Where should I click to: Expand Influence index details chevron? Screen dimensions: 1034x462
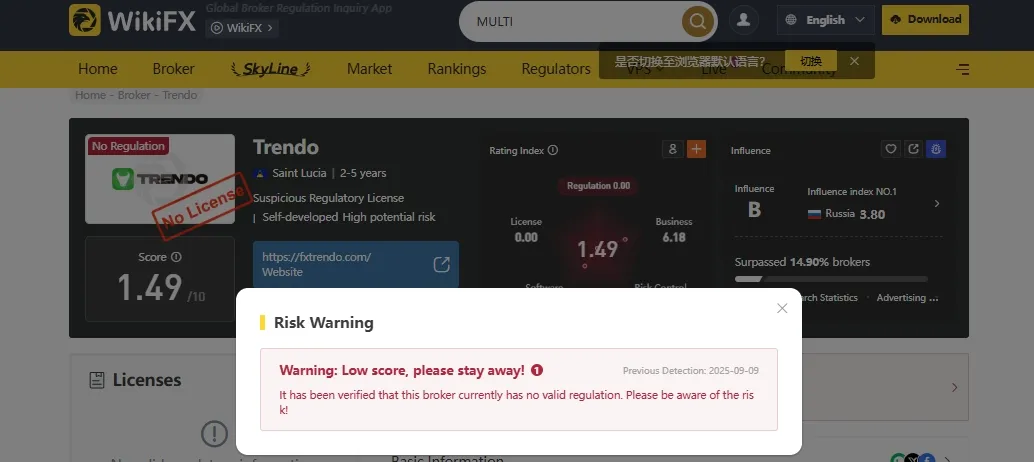[x=937, y=204]
